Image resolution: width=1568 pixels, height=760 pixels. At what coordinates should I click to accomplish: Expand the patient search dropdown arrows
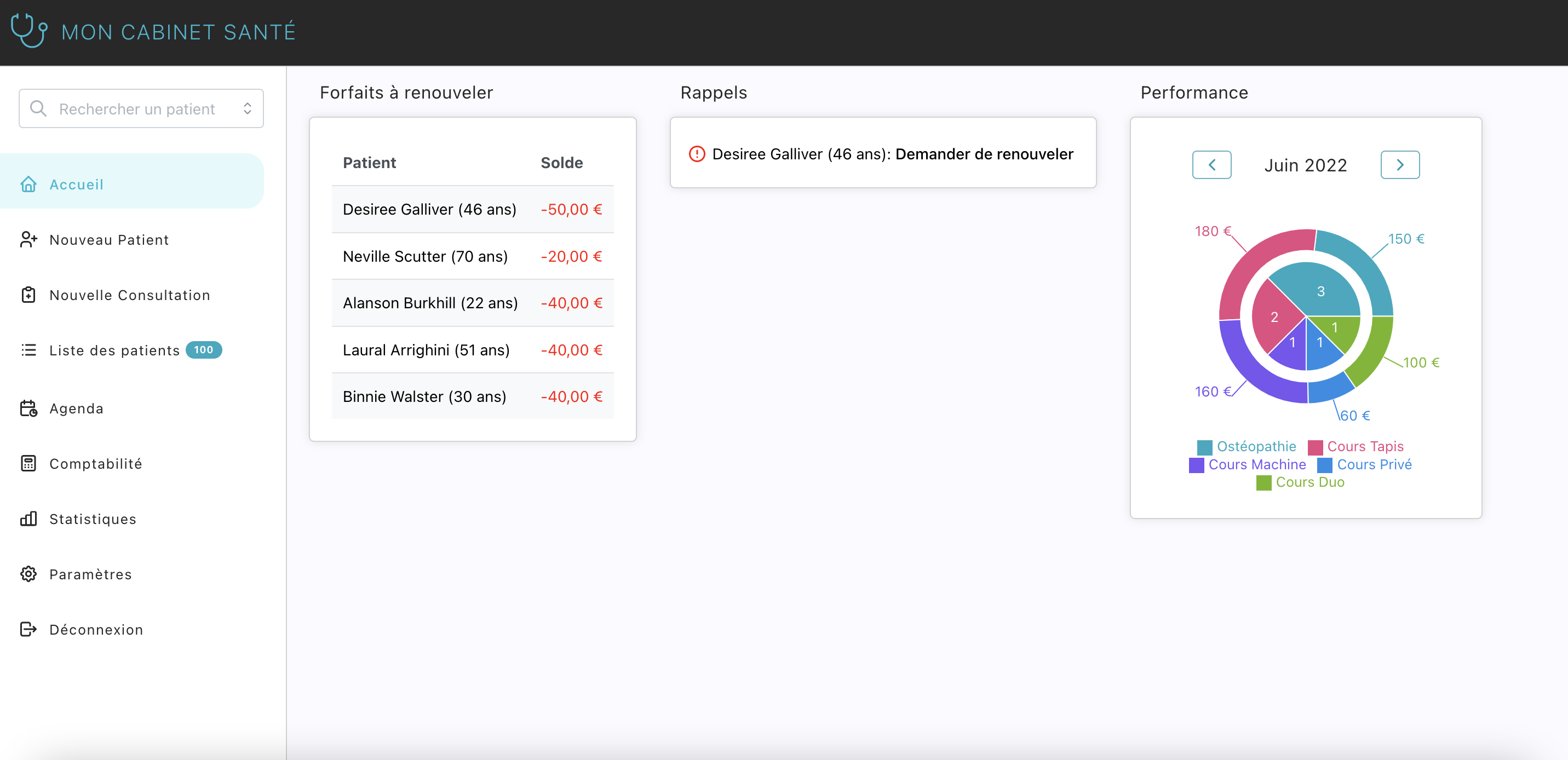point(247,108)
